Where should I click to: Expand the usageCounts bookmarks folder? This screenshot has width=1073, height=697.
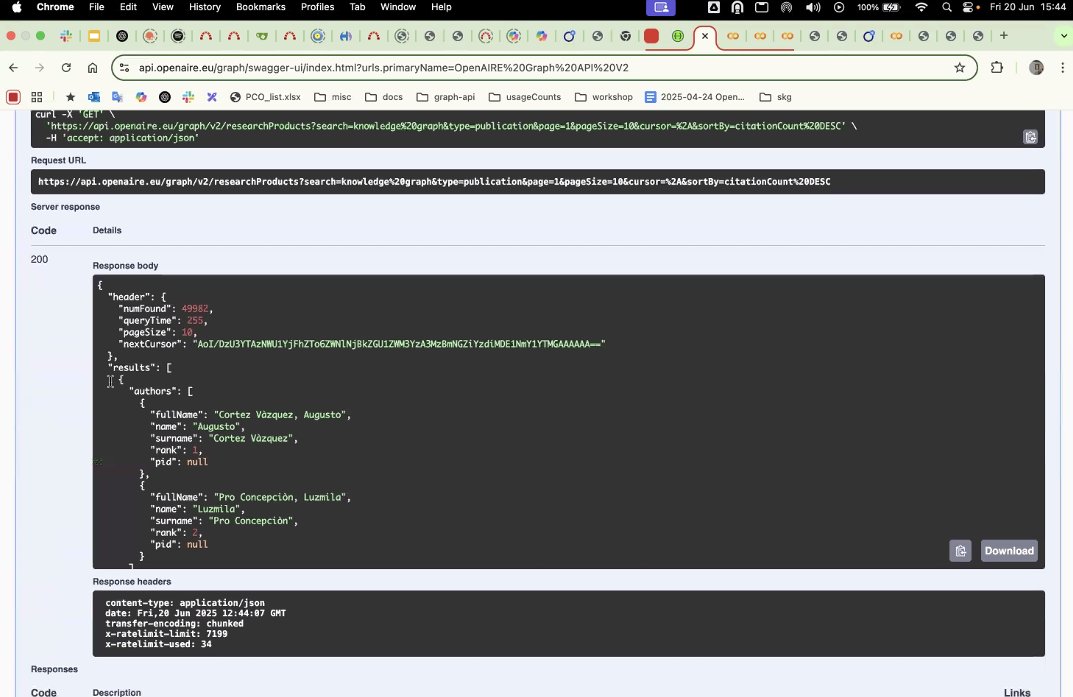click(x=525, y=97)
